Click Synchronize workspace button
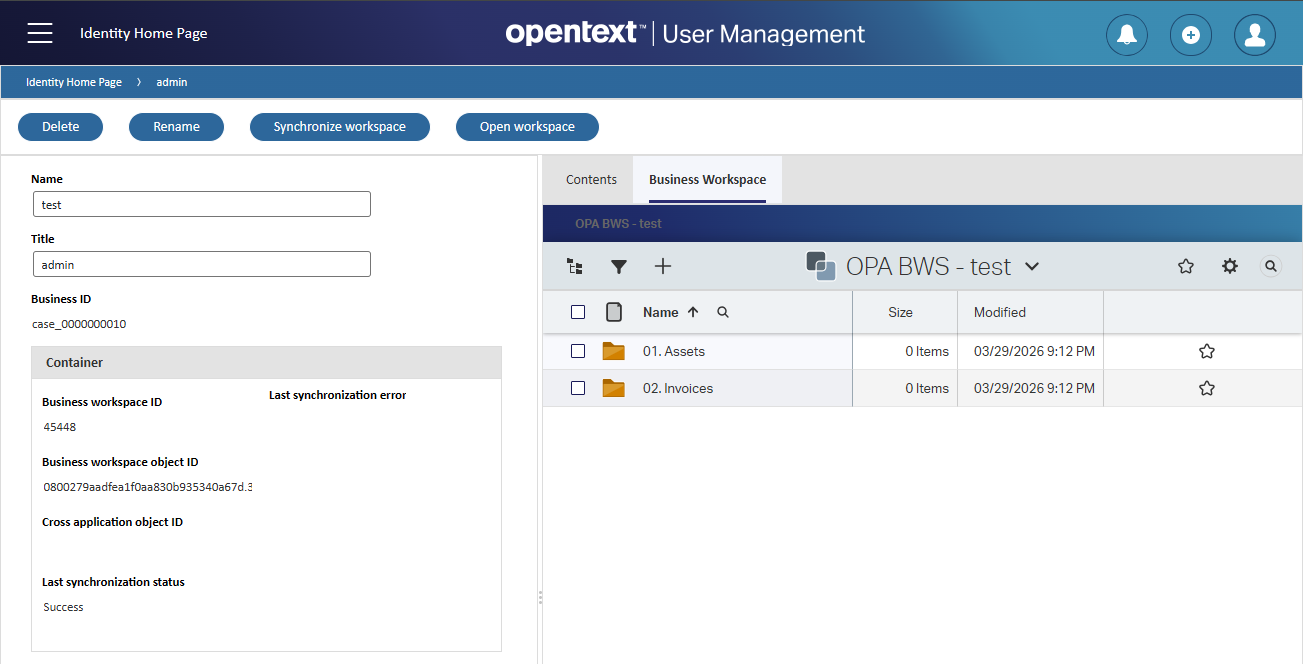The width and height of the screenshot is (1303, 664). click(x=340, y=127)
